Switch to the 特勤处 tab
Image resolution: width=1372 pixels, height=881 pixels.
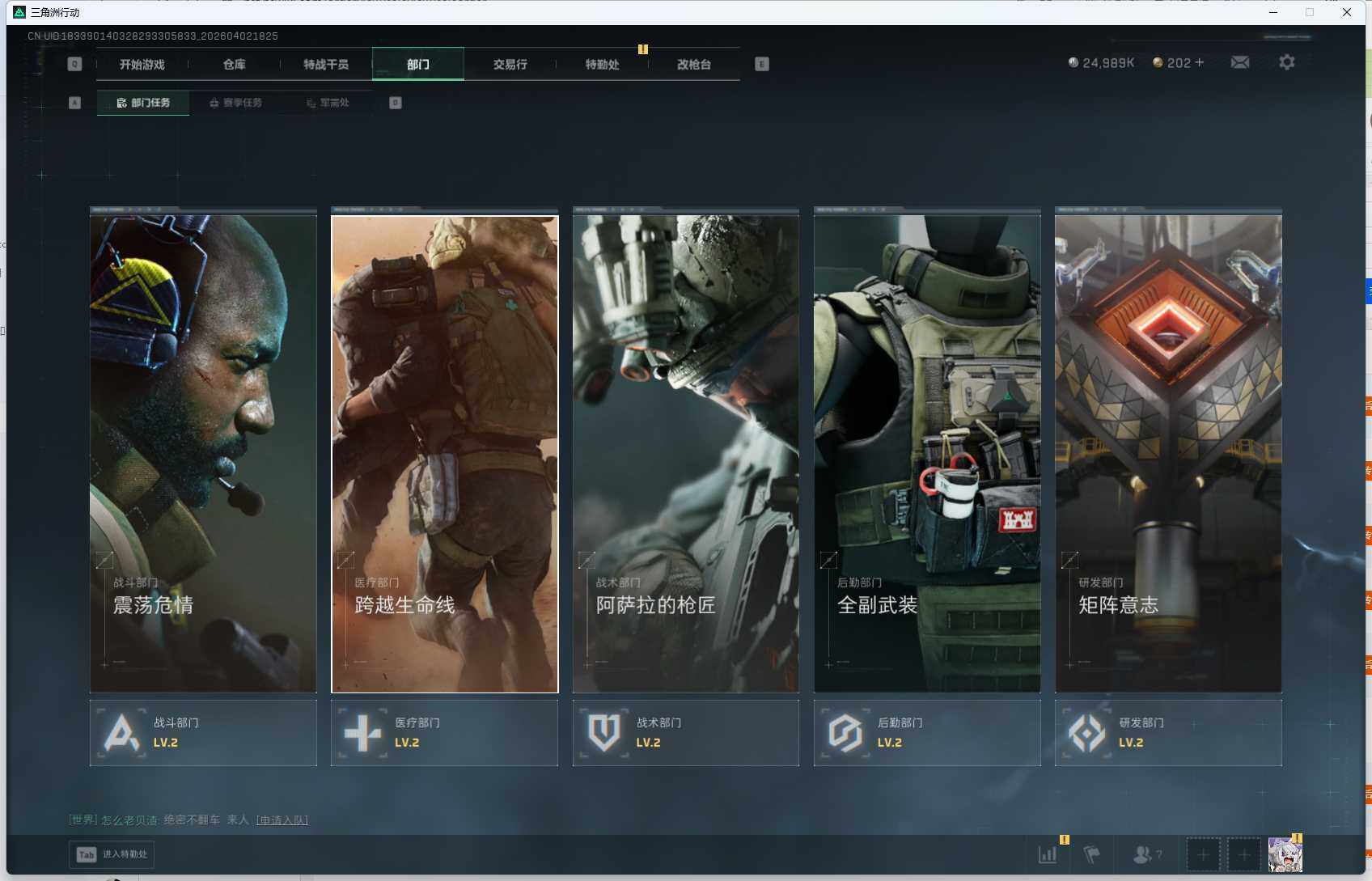[603, 65]
